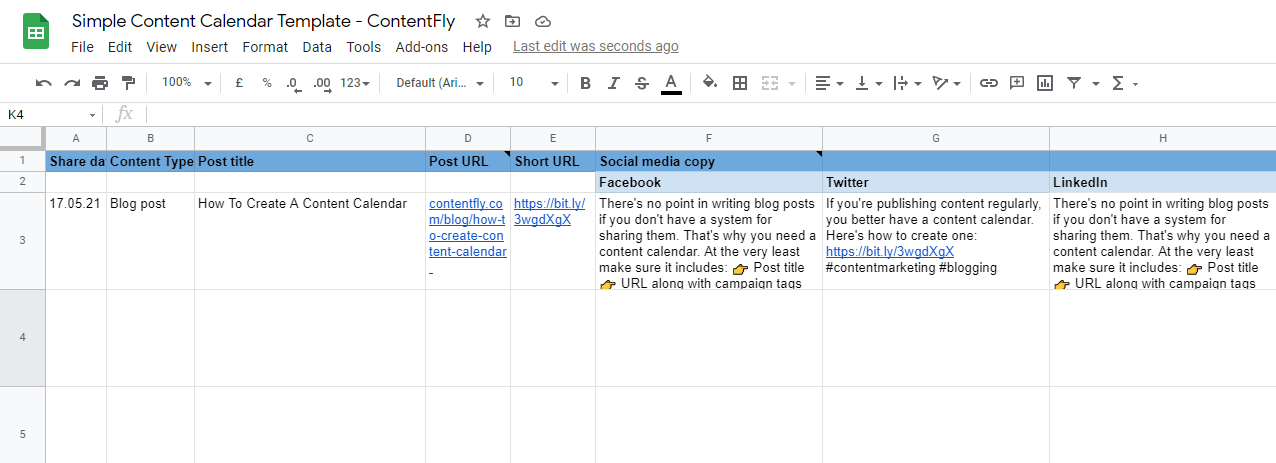This screenshot has height=463, width=1276.
Task: Check the cloud document status icon
Action: [x=543, y=21]
